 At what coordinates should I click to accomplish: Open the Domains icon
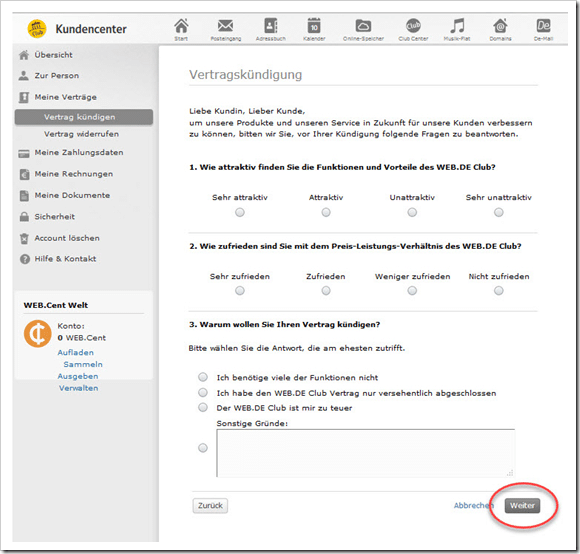coord(500,26)
